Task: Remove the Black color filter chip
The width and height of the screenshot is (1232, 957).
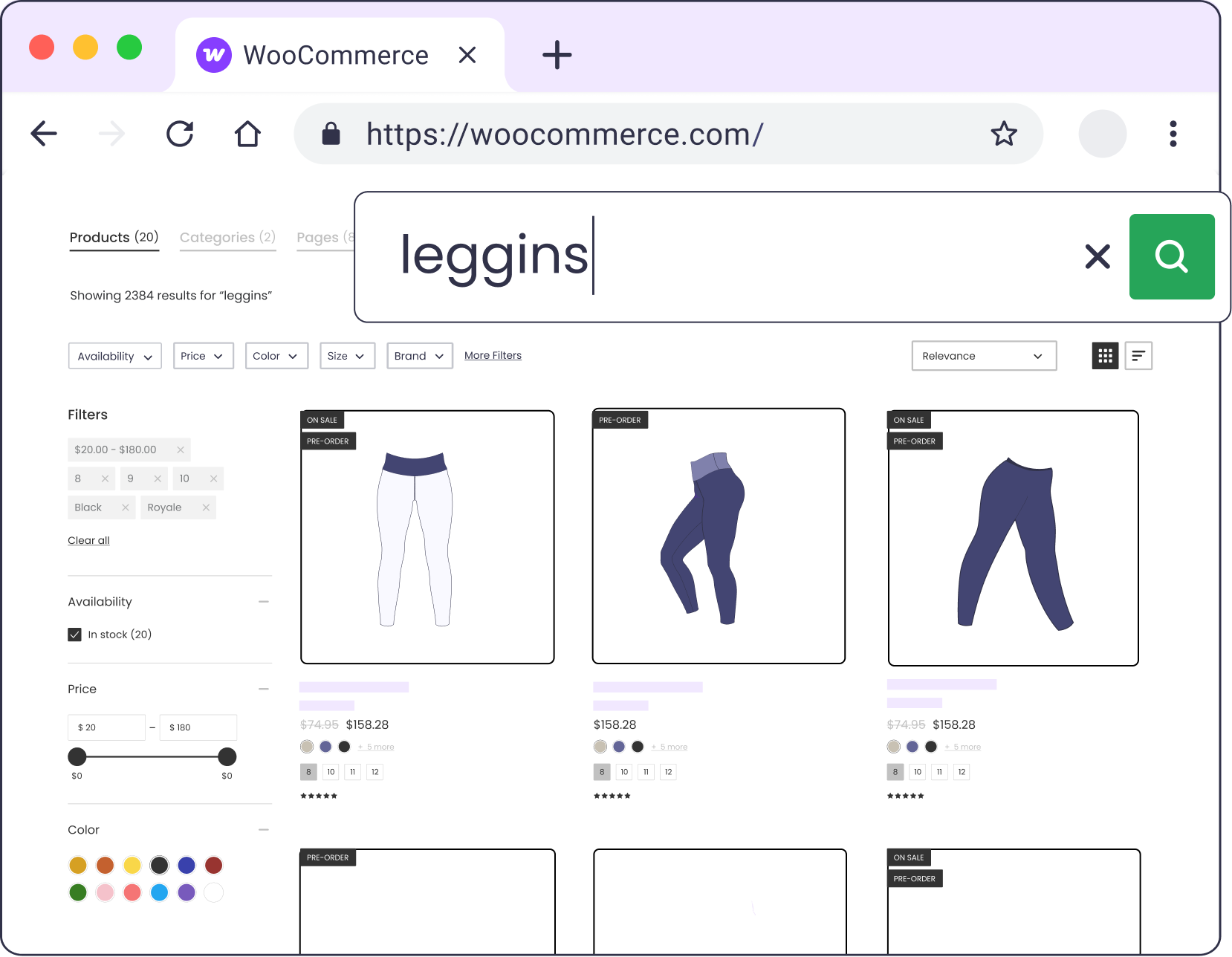Action: click(125, 507)
